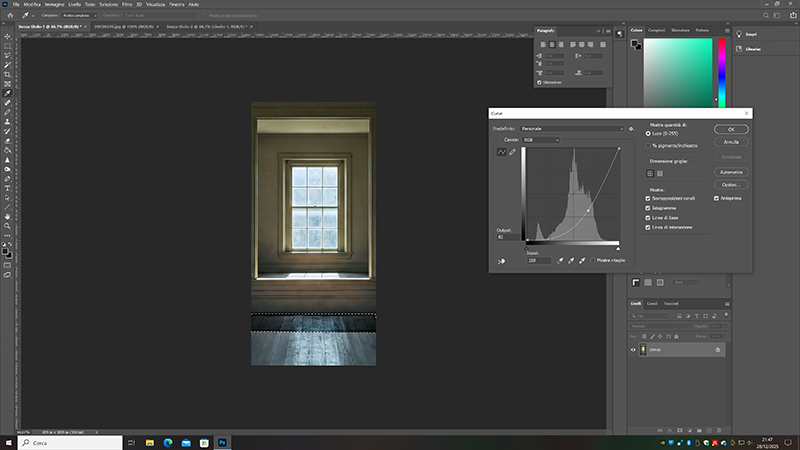Click the Input value field in Curve
Viewport: 800px width, 450px height.
point(539,261)
